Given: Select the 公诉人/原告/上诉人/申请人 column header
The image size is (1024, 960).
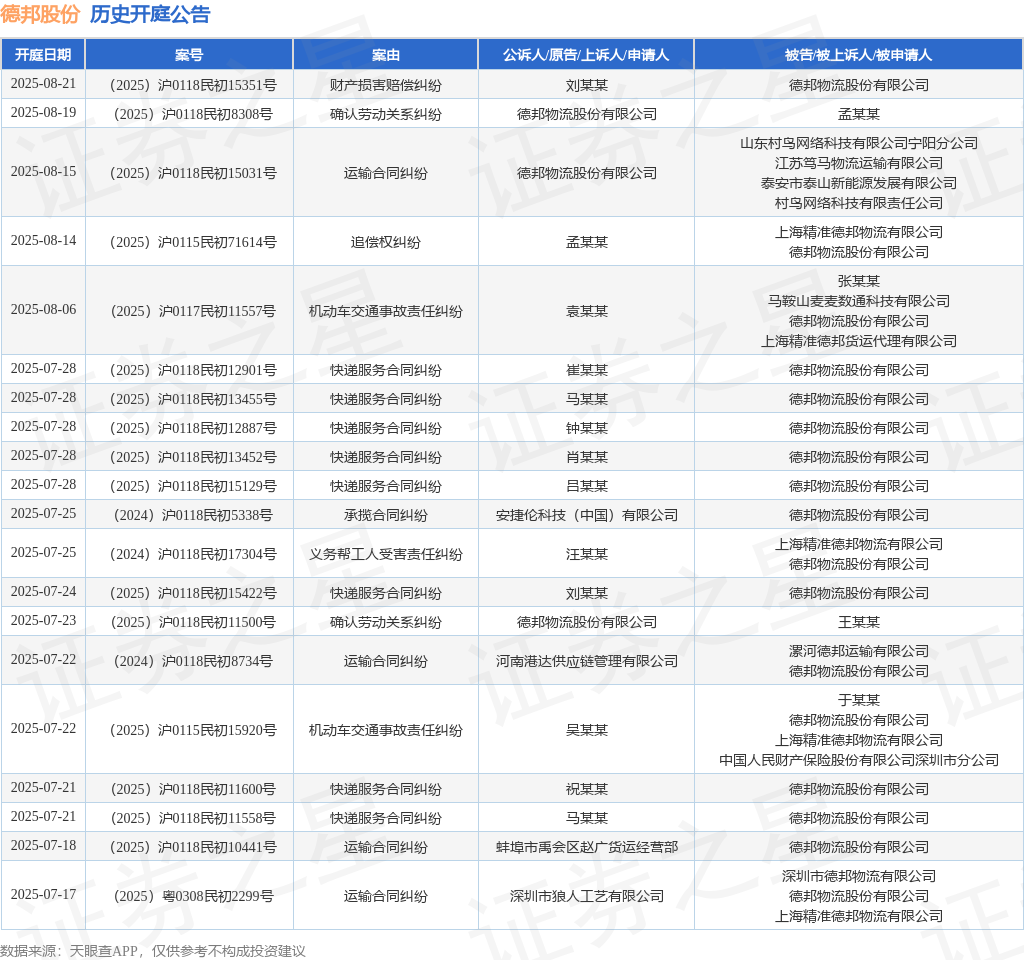Looking at the screenshot, I should click(586, 55).
